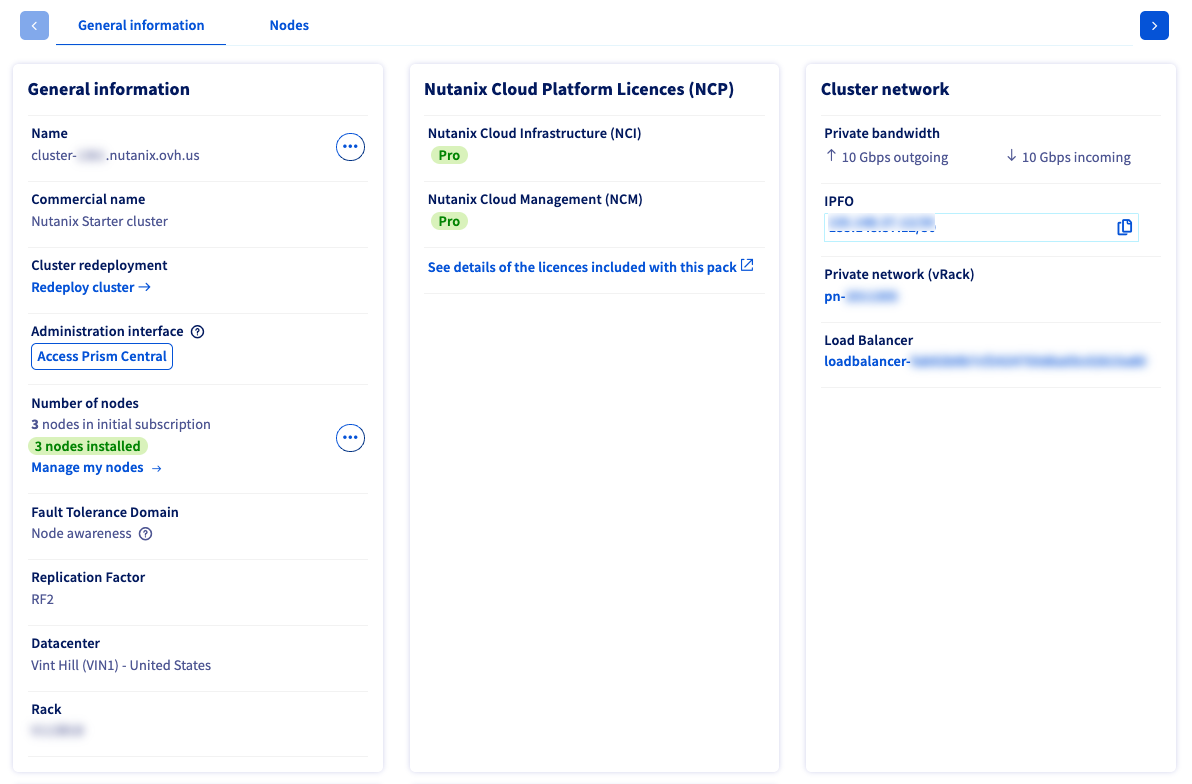
Task: Click the blurred Rack value
Action: 58,731
